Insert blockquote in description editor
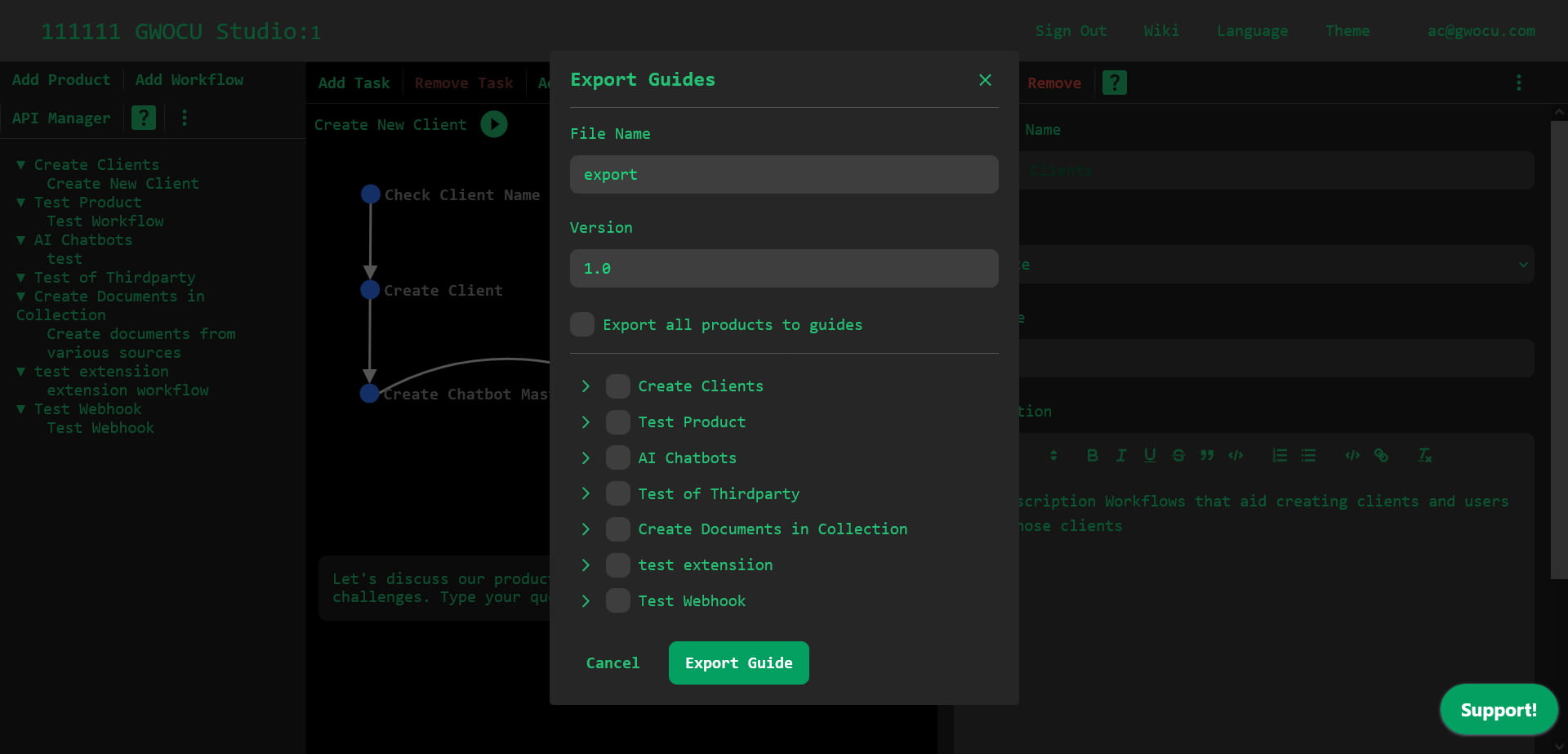1568x754 pixels. [x=1207, y=456]
